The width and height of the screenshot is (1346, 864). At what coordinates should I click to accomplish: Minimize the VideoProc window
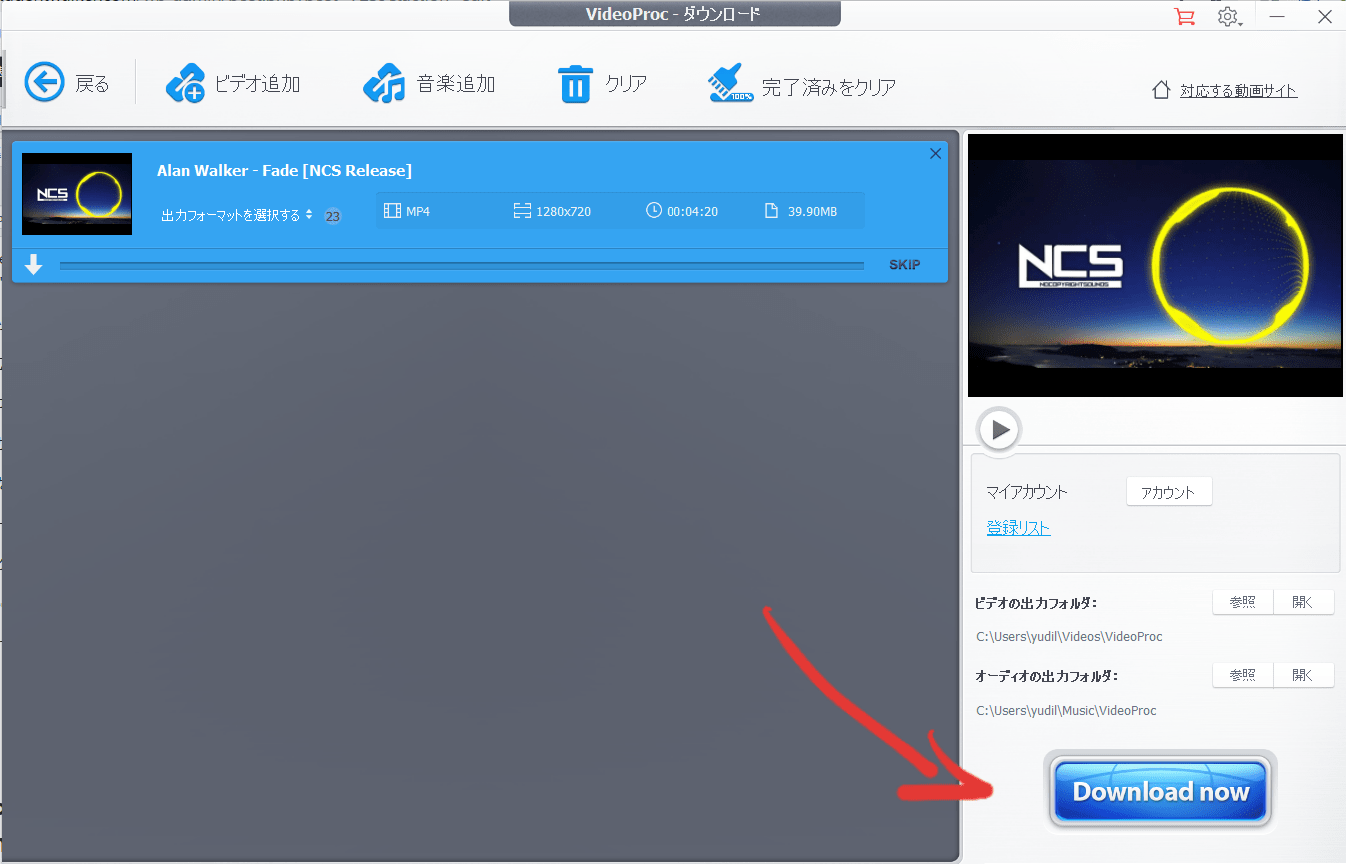(1278, 17)
